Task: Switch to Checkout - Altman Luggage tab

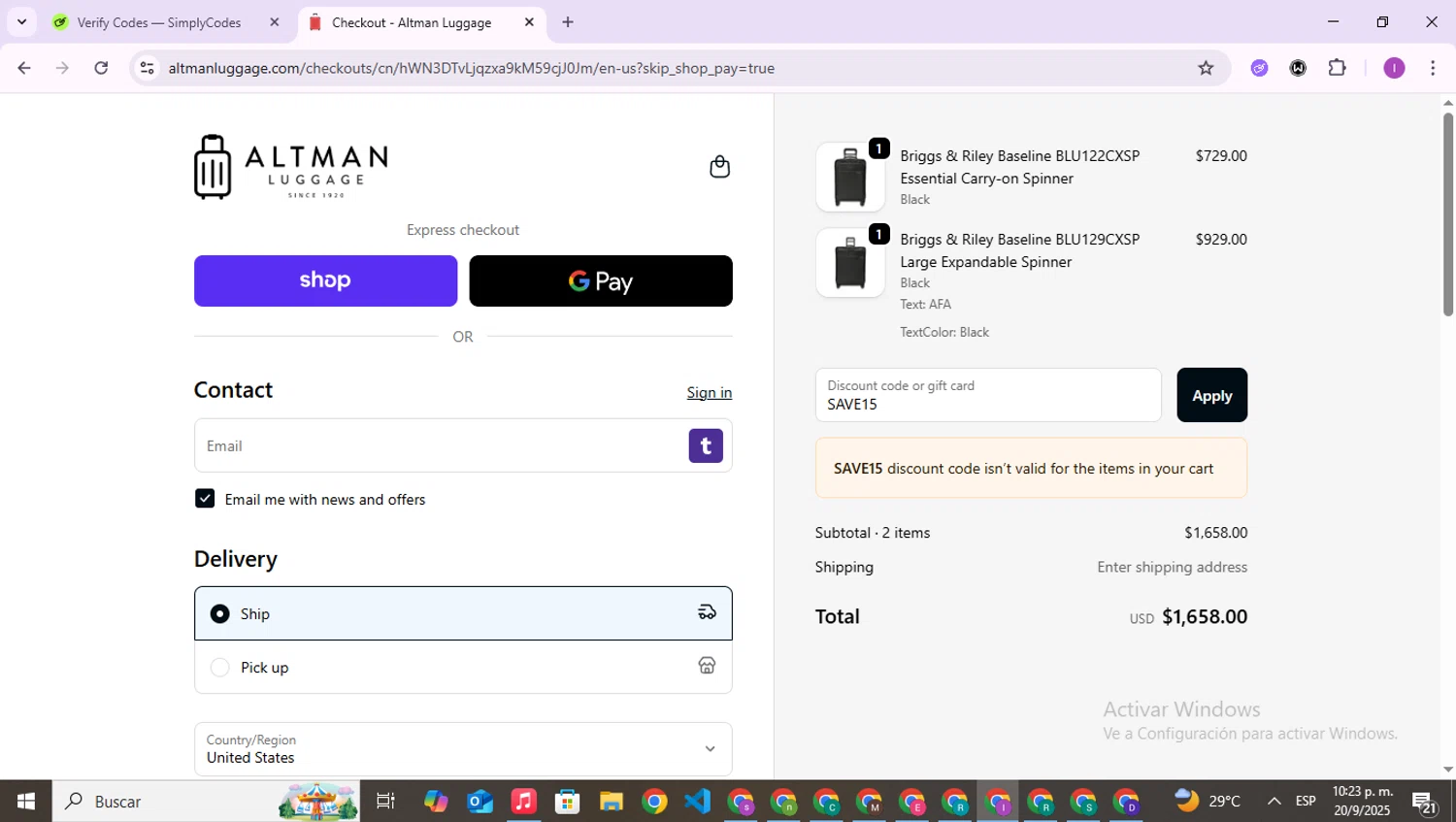Action: click(x=422, y=22)
